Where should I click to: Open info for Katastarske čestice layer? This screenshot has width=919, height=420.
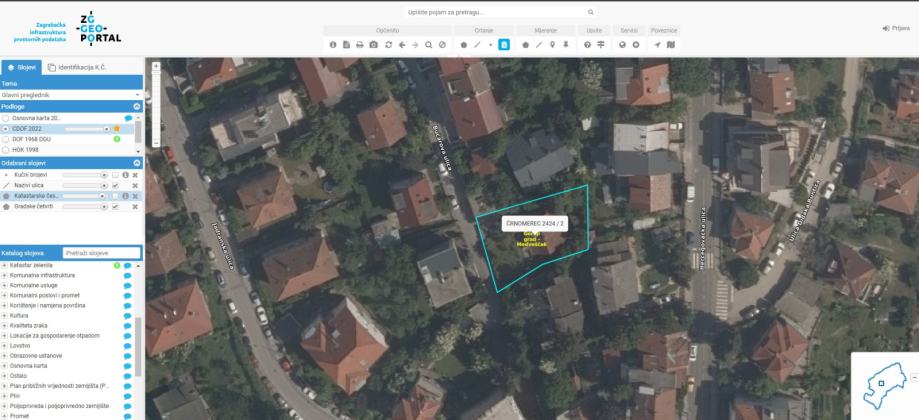(x=125, y=196)
